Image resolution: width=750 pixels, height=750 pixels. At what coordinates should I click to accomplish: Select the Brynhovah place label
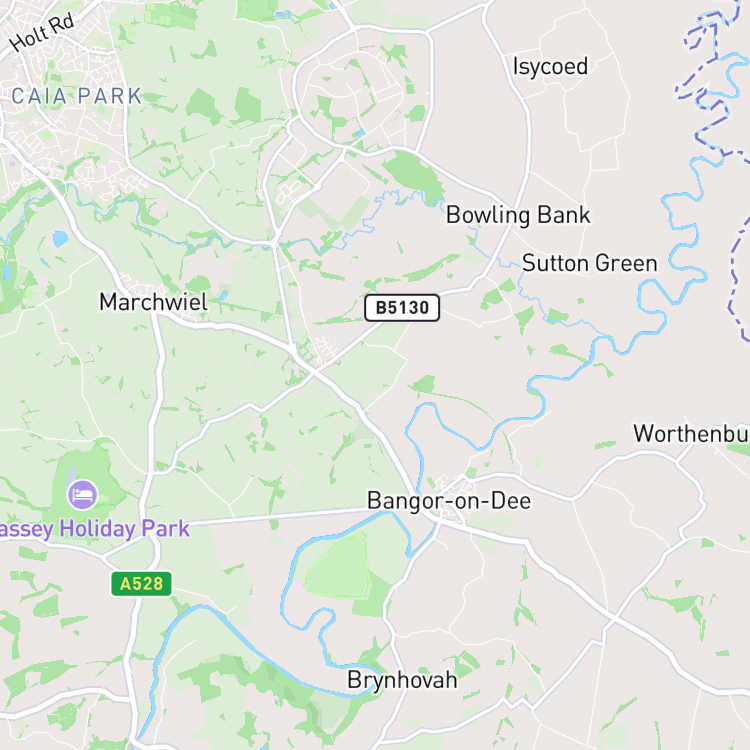(x=402, y=680)
